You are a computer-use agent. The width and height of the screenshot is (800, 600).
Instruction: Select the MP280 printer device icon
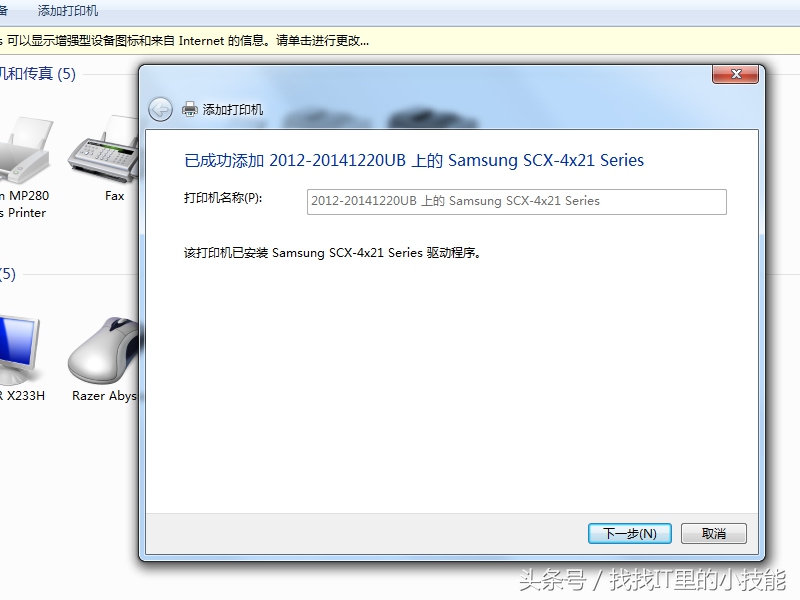(26, 149)
